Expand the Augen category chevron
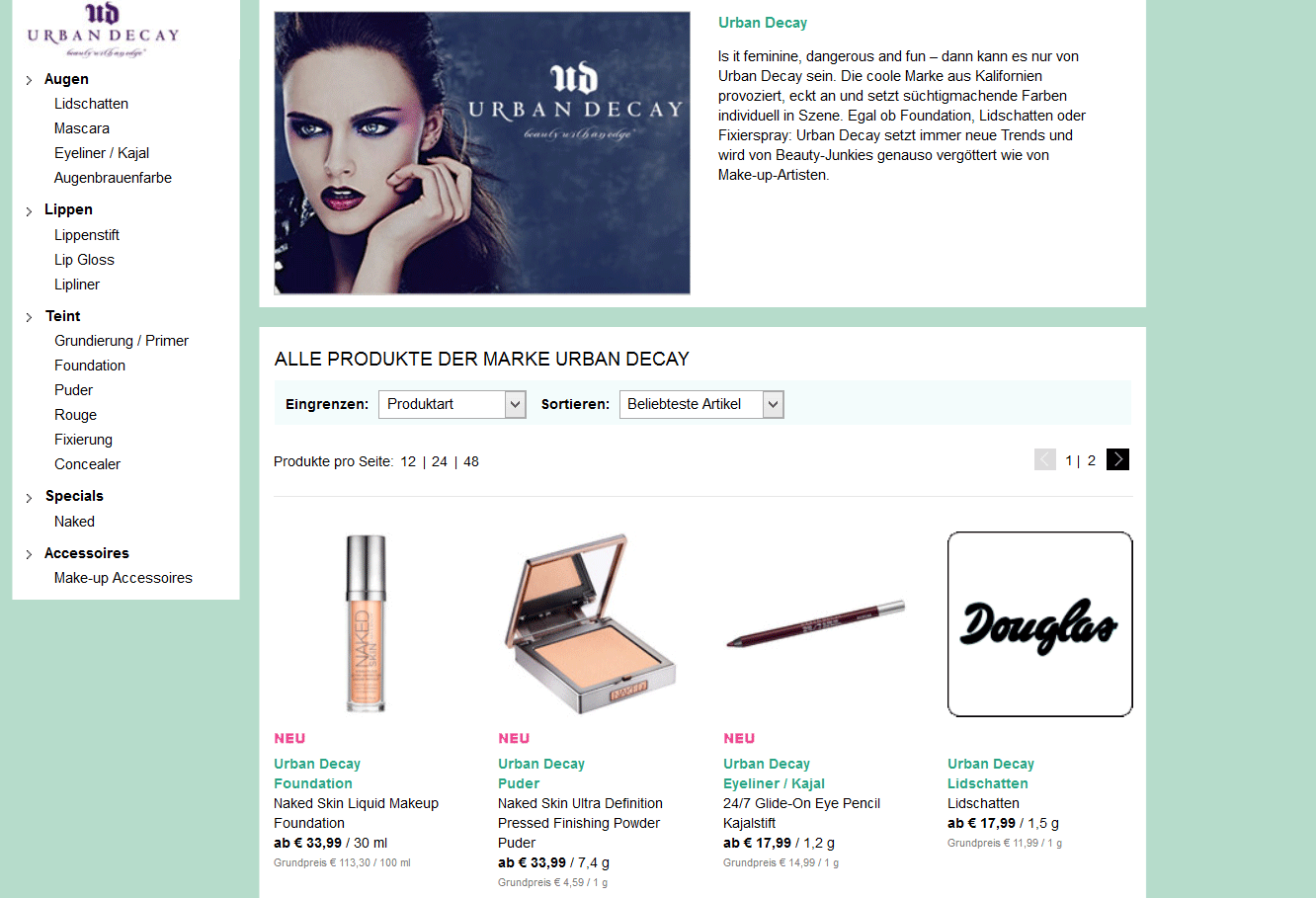The width and height of the screenshot is (1316, 898). [x=29, y=80]
